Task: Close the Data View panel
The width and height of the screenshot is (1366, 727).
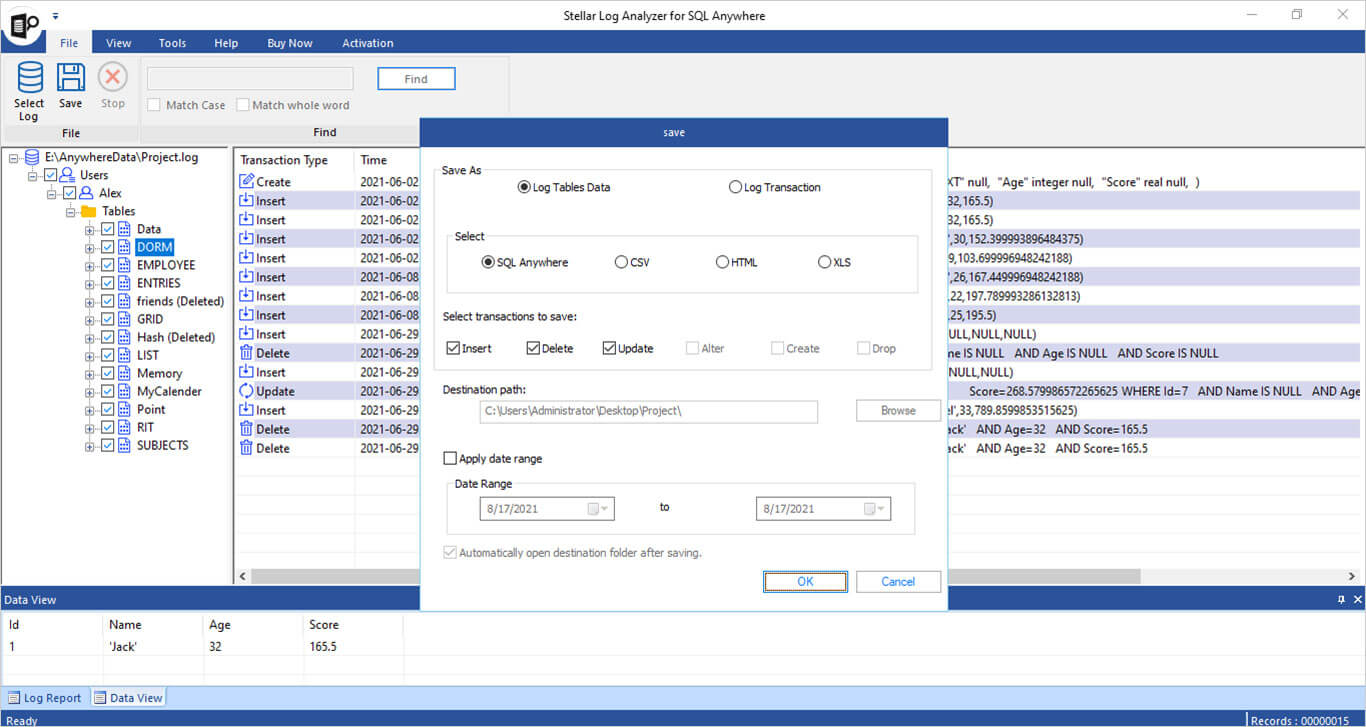Action: 1358,600
